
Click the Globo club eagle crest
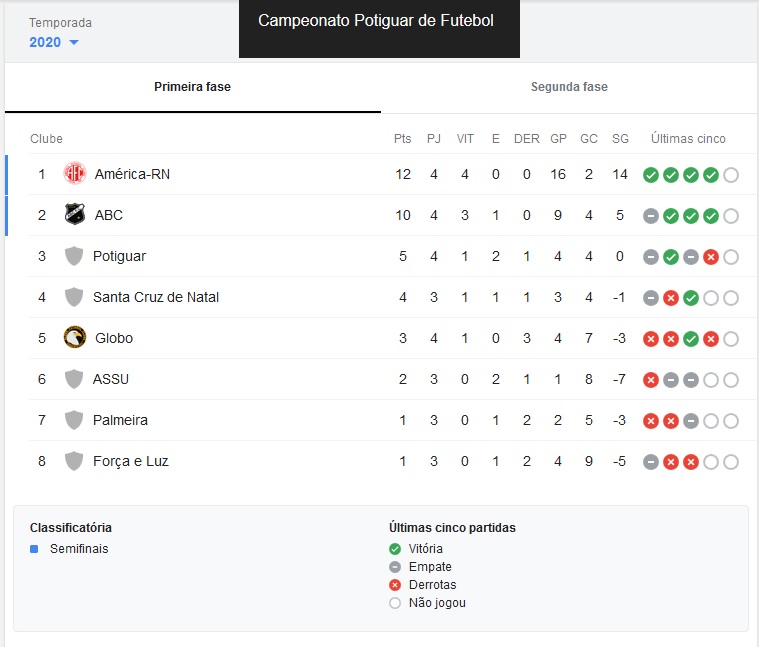click(75, 338)
